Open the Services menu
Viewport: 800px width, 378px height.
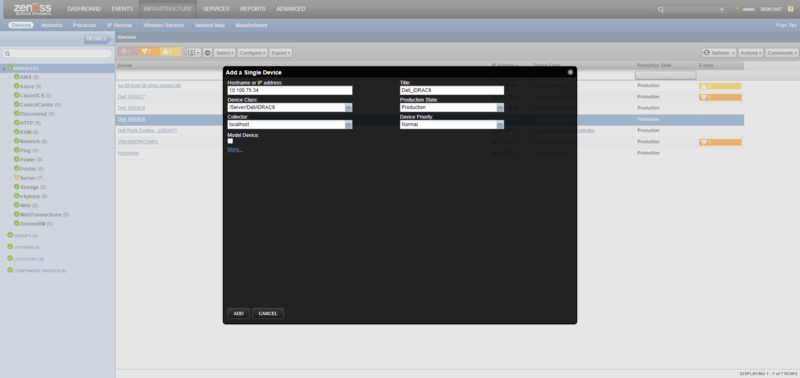[x=216, y=9]
